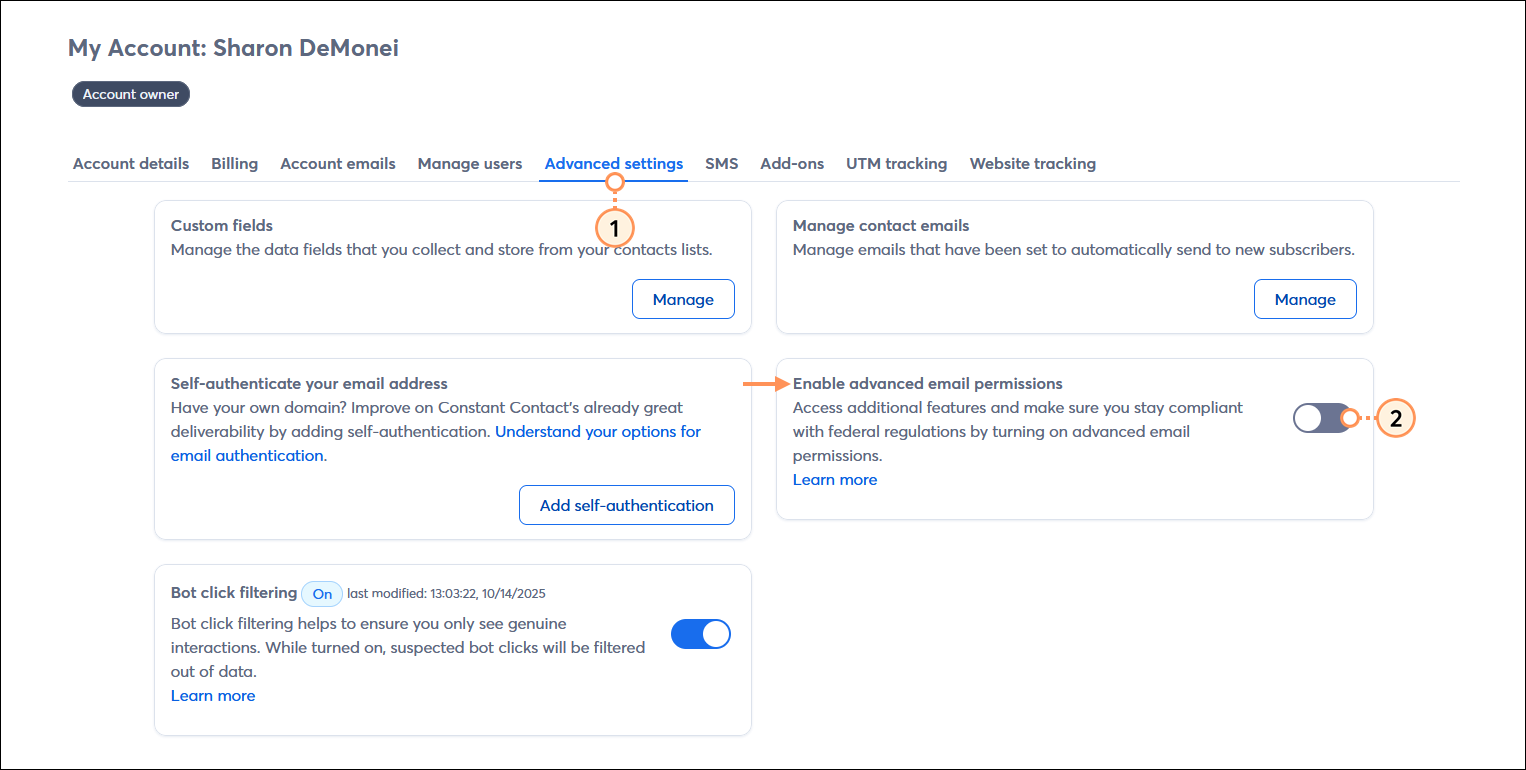Click Learn more under advanced email permissions
Image resolution: width=1526 pixels, height=770 pixels.
(834, 479)
